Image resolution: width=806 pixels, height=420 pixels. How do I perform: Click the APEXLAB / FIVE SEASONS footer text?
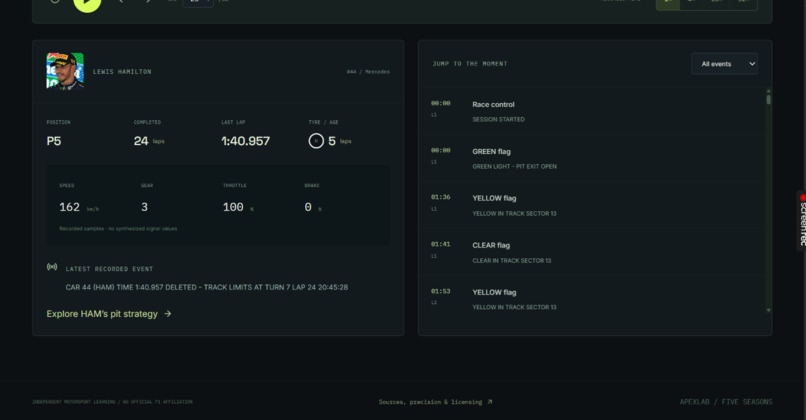[x=726, y=402]
